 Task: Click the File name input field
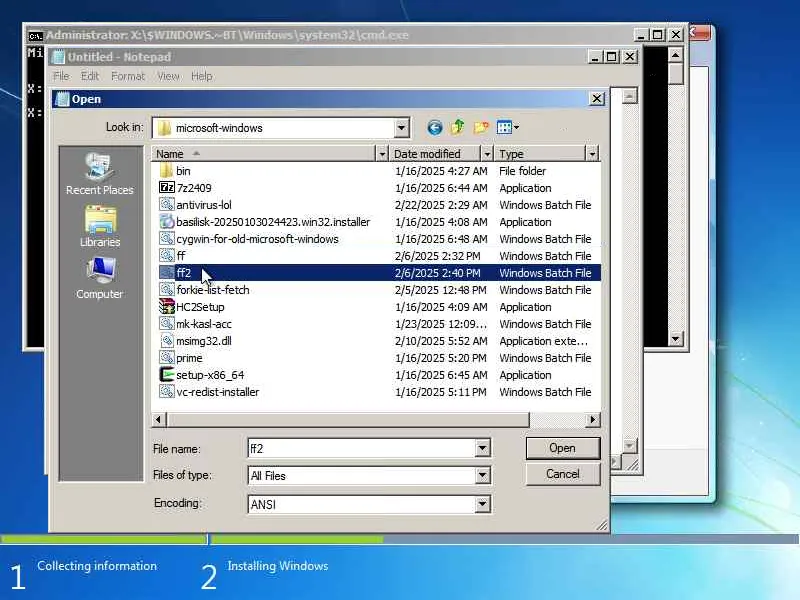362,448
